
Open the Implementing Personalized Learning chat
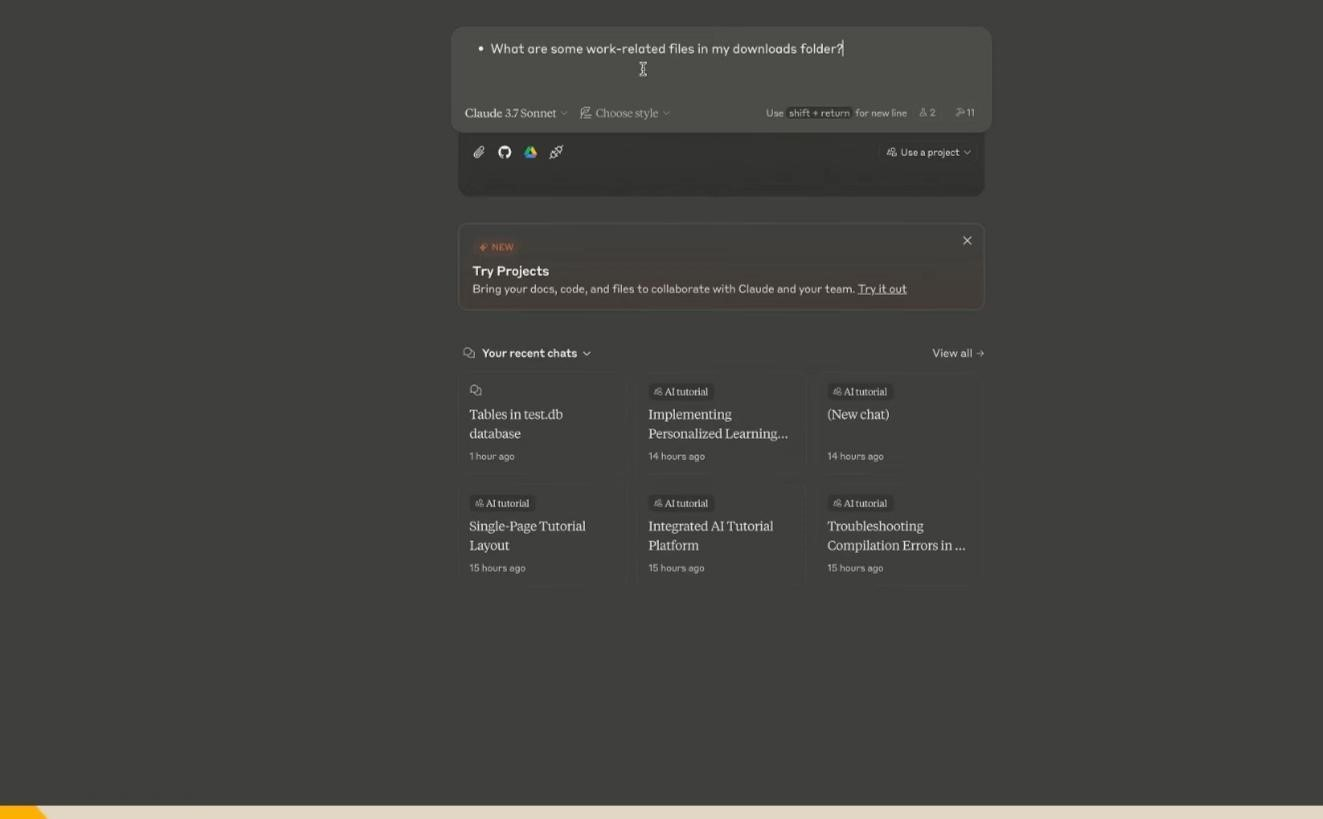718,423
